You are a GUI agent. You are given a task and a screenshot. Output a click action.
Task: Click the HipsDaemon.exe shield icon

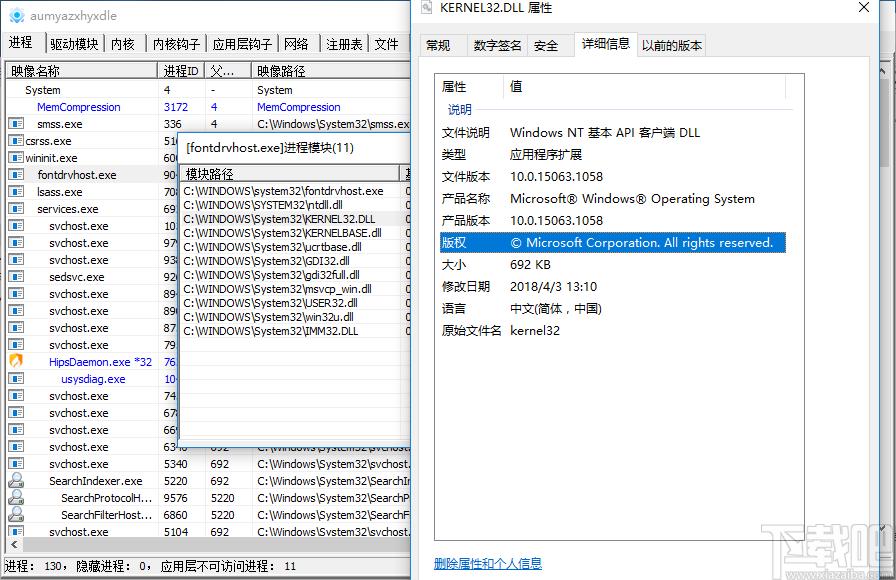pyautogui.click(x=16, y=361)
